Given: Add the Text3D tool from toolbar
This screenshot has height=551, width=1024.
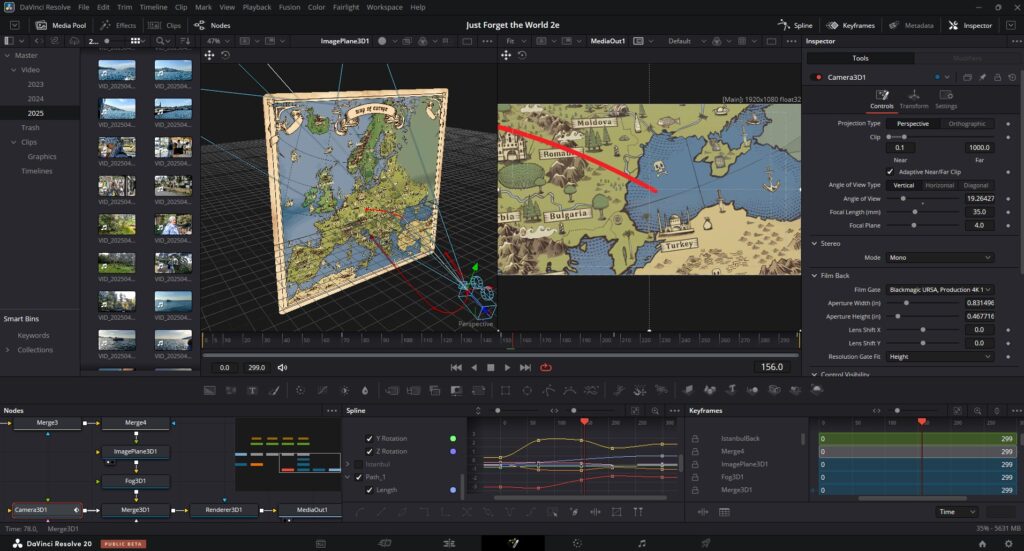Looking at the screenshot, I should coord(732,390).
